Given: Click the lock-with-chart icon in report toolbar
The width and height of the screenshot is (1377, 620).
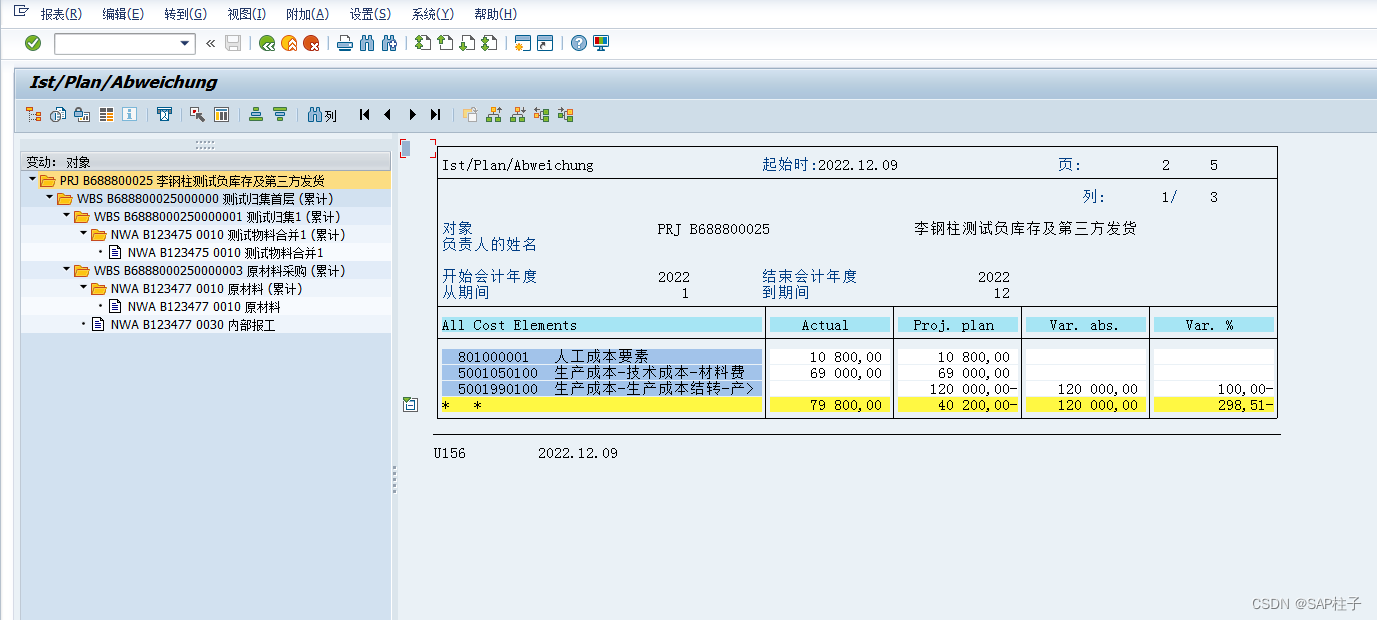Looking at the screenshot, I should [x=82, y=115].
